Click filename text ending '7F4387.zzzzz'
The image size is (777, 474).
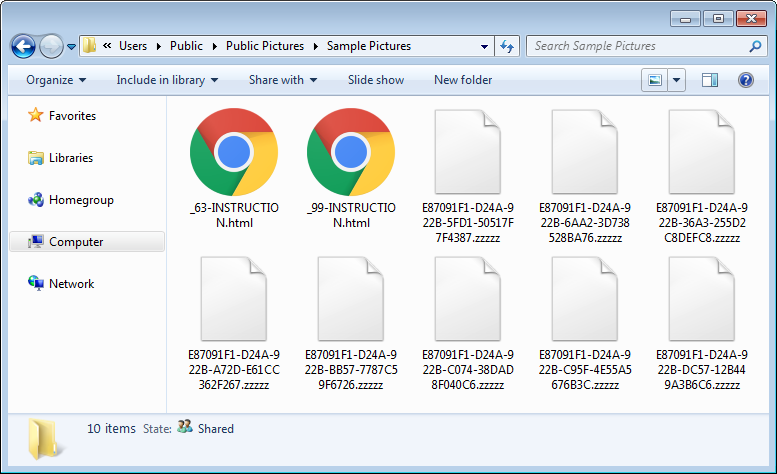[x=468, y=222]
